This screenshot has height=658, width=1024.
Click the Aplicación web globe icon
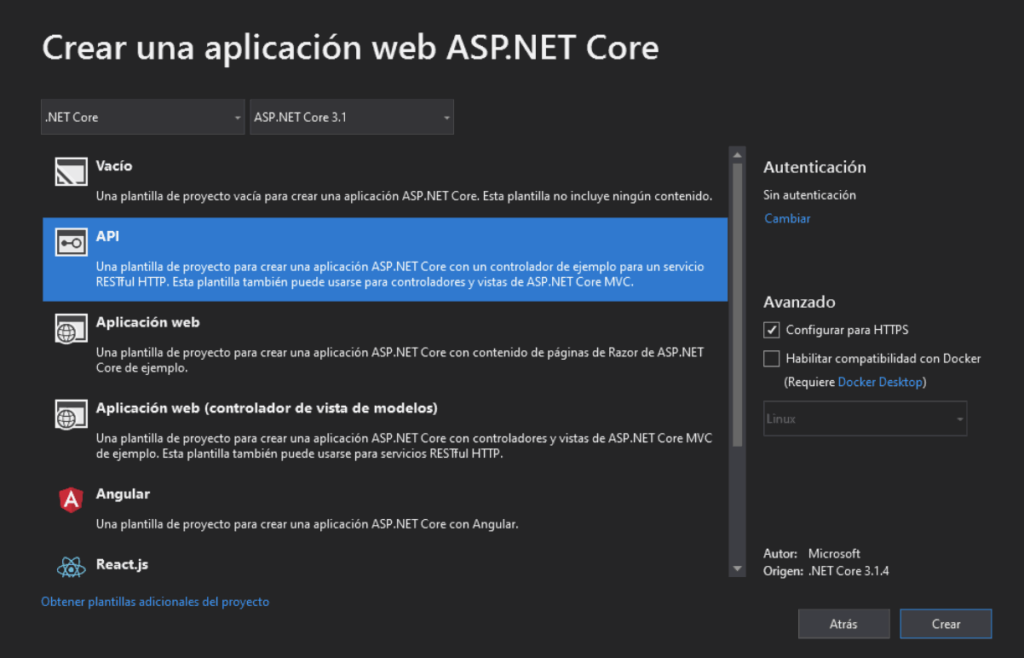click(71, 330)
